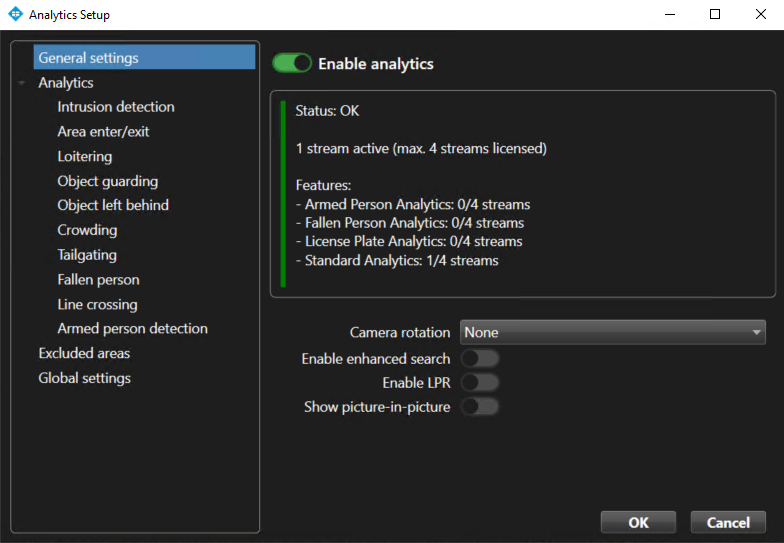Toggle Show picture-in-picture on
Screen dimensions: 784x543
[479, 407]
